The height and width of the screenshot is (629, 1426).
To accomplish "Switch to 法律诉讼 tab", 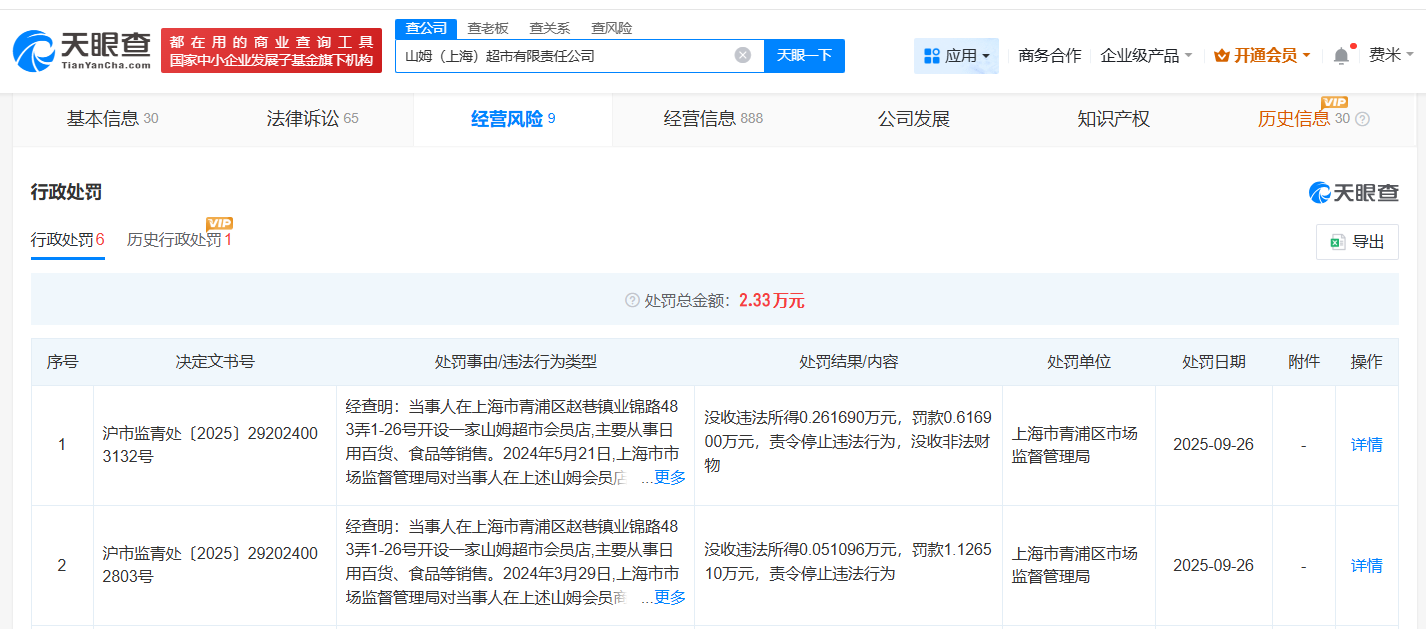I will pyautogui.click(x=312, y=119).
